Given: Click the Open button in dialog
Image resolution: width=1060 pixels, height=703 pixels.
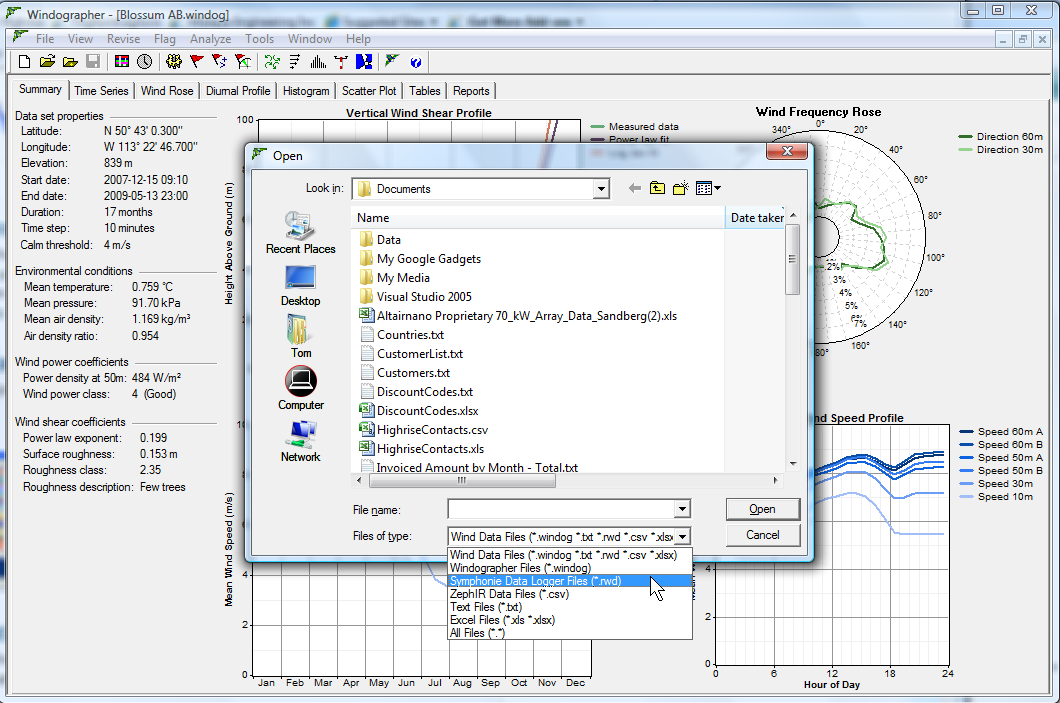Looking at the screenshot, I should click(763, 509).
